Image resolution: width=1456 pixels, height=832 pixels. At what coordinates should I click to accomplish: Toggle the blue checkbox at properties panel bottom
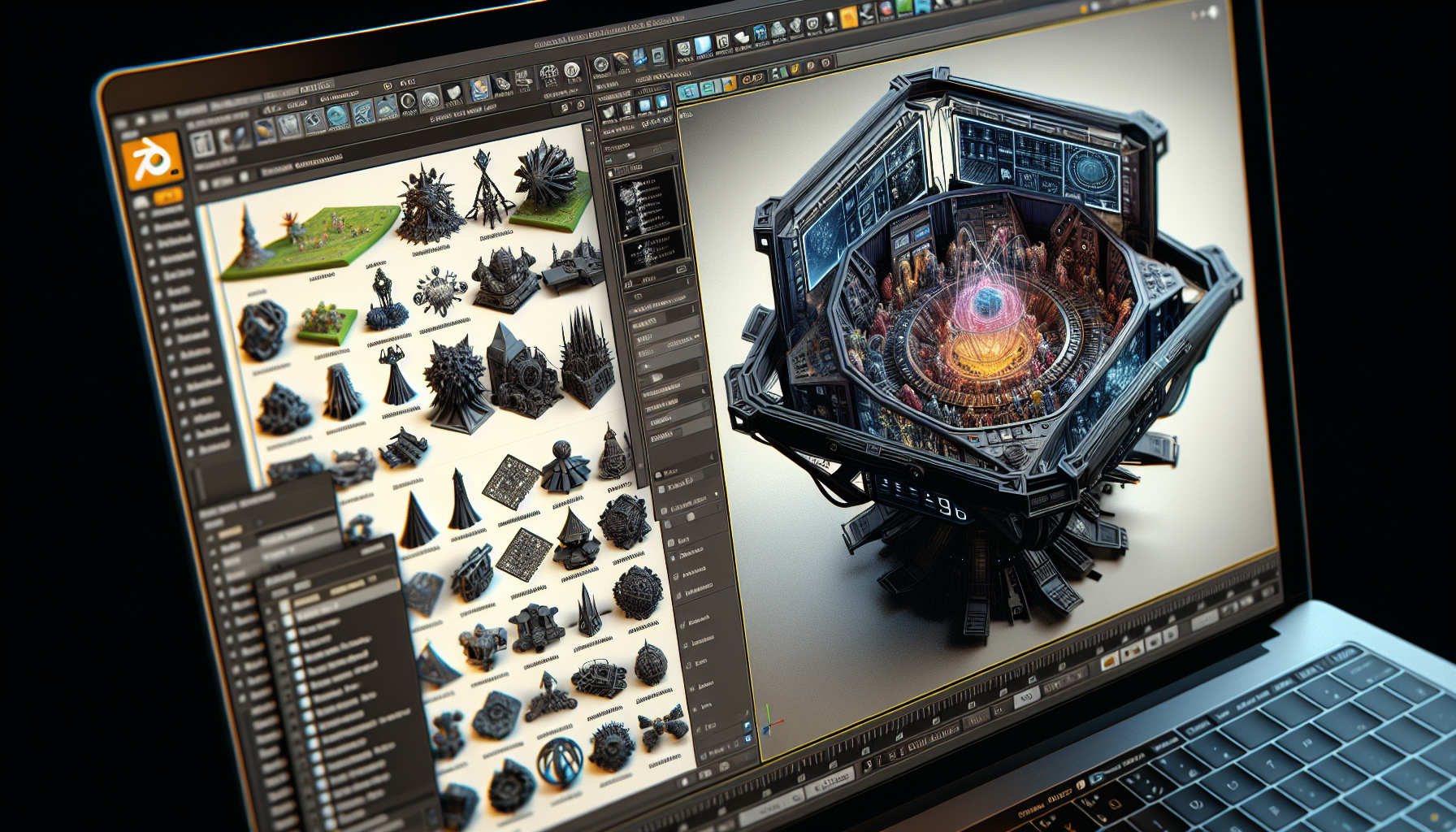click(747, 724)
